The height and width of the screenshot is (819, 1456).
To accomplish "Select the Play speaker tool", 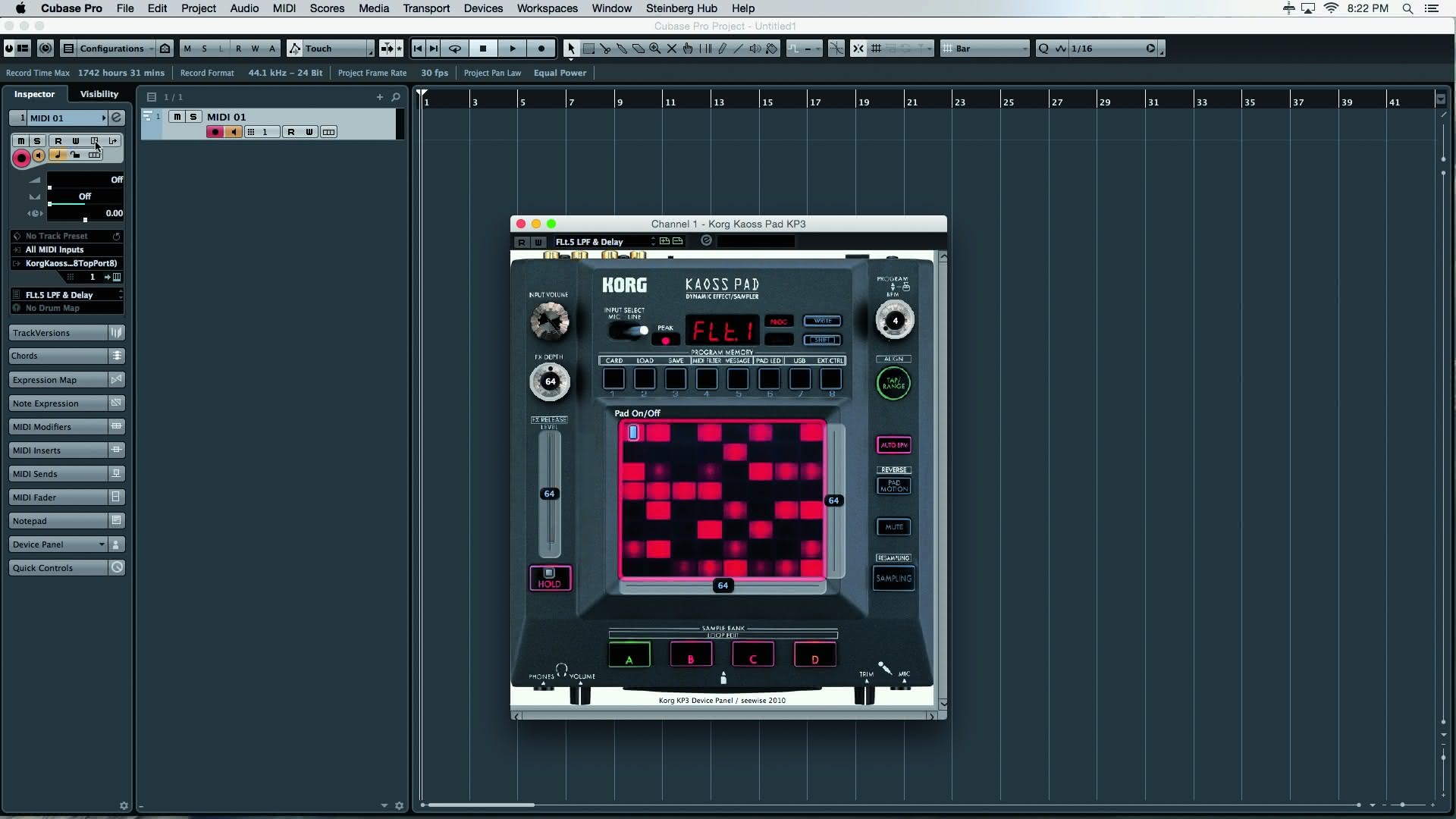I will click(x=755, y=49).
